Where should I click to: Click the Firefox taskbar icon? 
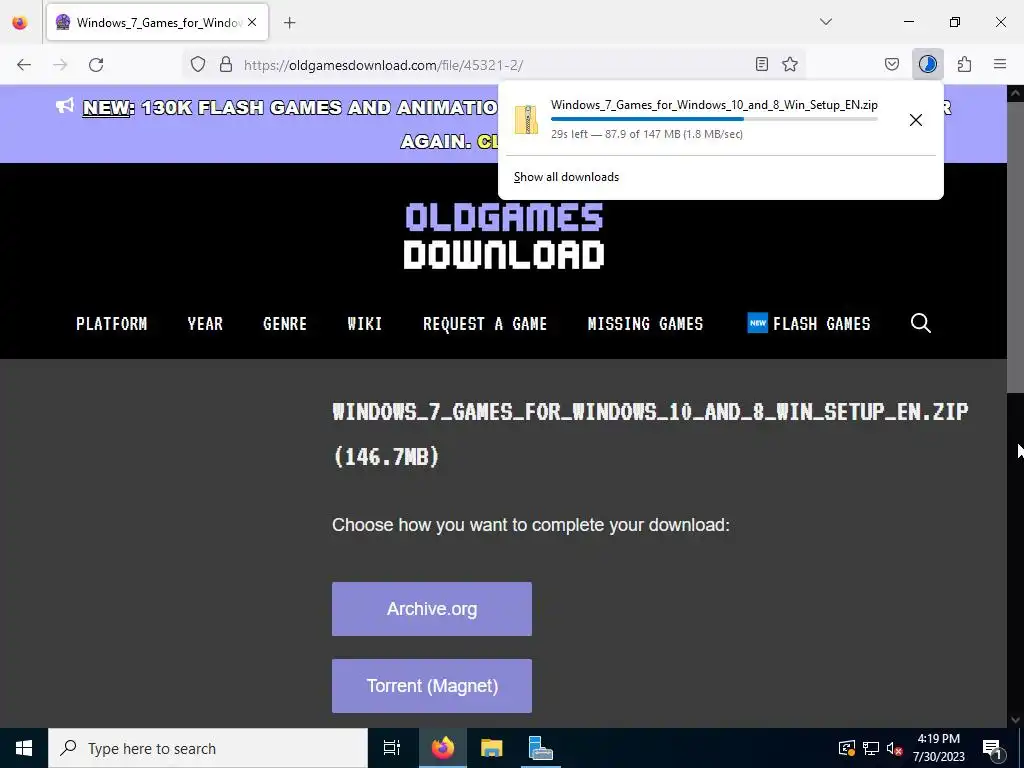click(442, 748)
